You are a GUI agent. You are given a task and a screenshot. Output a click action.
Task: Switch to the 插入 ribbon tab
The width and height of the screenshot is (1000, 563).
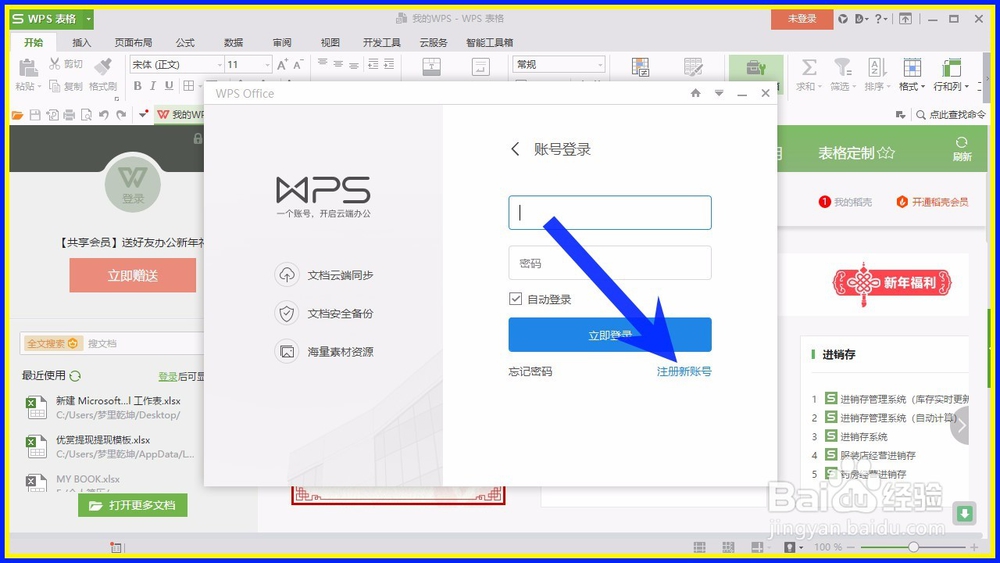[82, 42]
